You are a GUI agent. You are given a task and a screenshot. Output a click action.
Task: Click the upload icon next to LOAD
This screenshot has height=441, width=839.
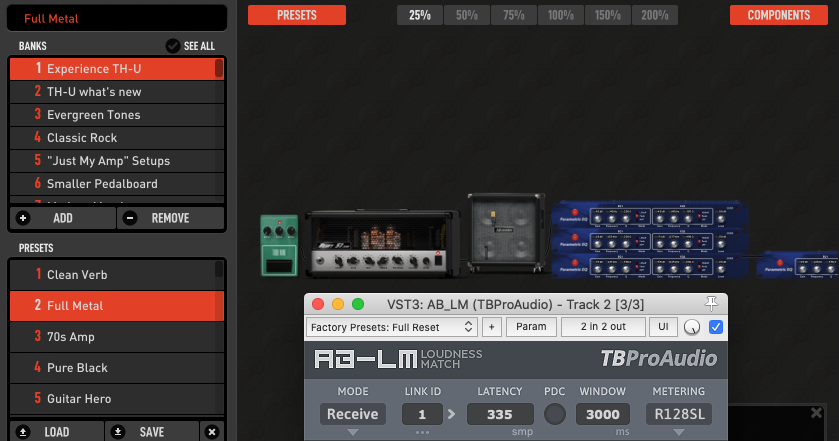(x=23, y=432)
